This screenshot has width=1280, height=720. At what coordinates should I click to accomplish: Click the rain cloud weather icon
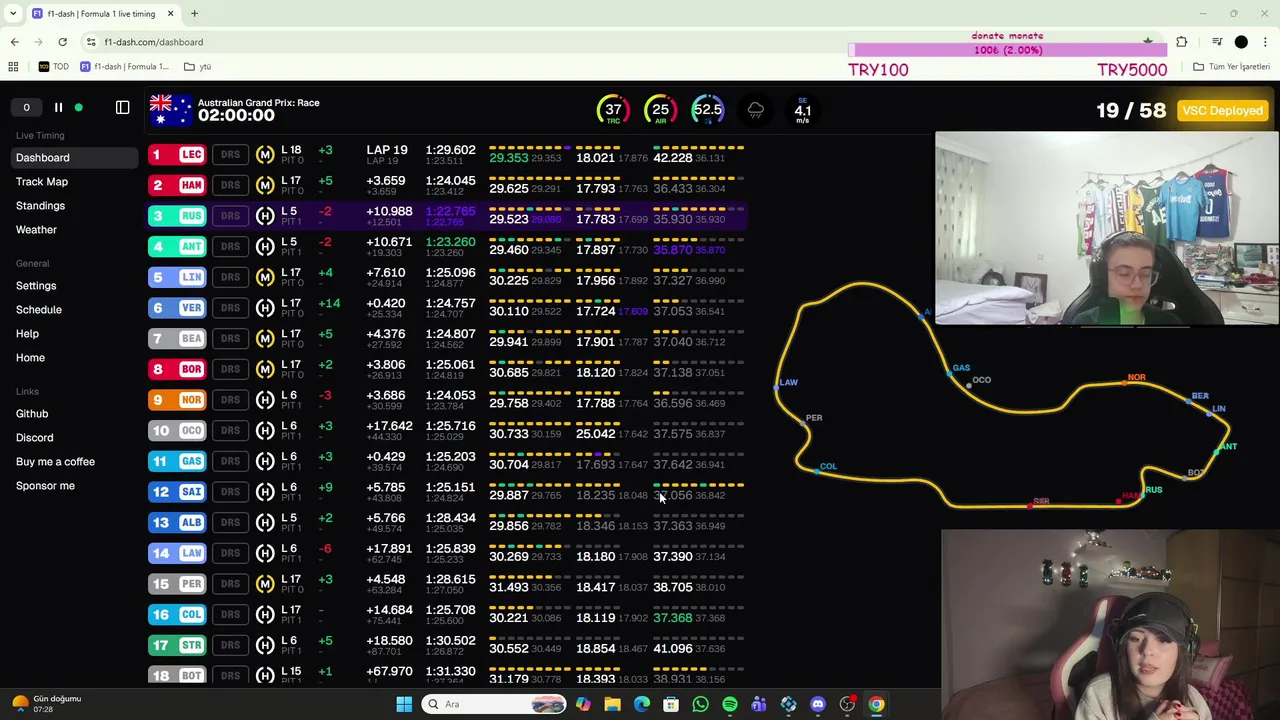(x=756, y=110)
